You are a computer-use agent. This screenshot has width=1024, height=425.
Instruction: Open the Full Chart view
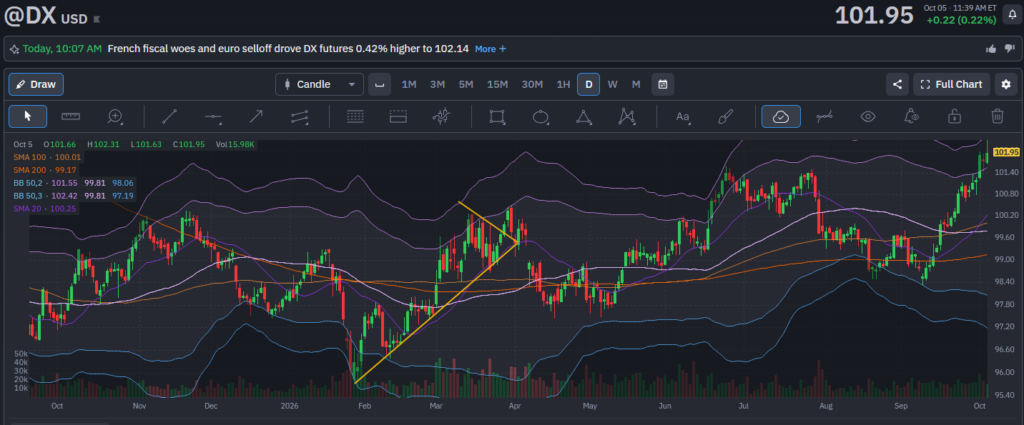tap(952, 84)
